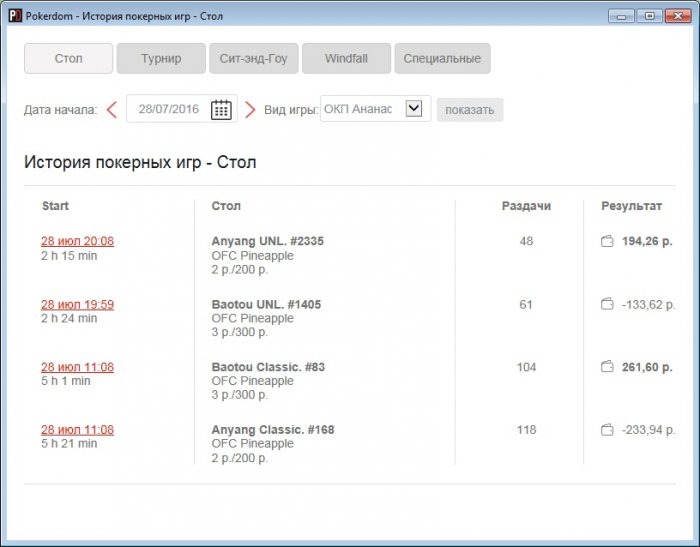700x547 pixels.
Task: Sort by the Результат column header
Action: (x=631, y=206)
